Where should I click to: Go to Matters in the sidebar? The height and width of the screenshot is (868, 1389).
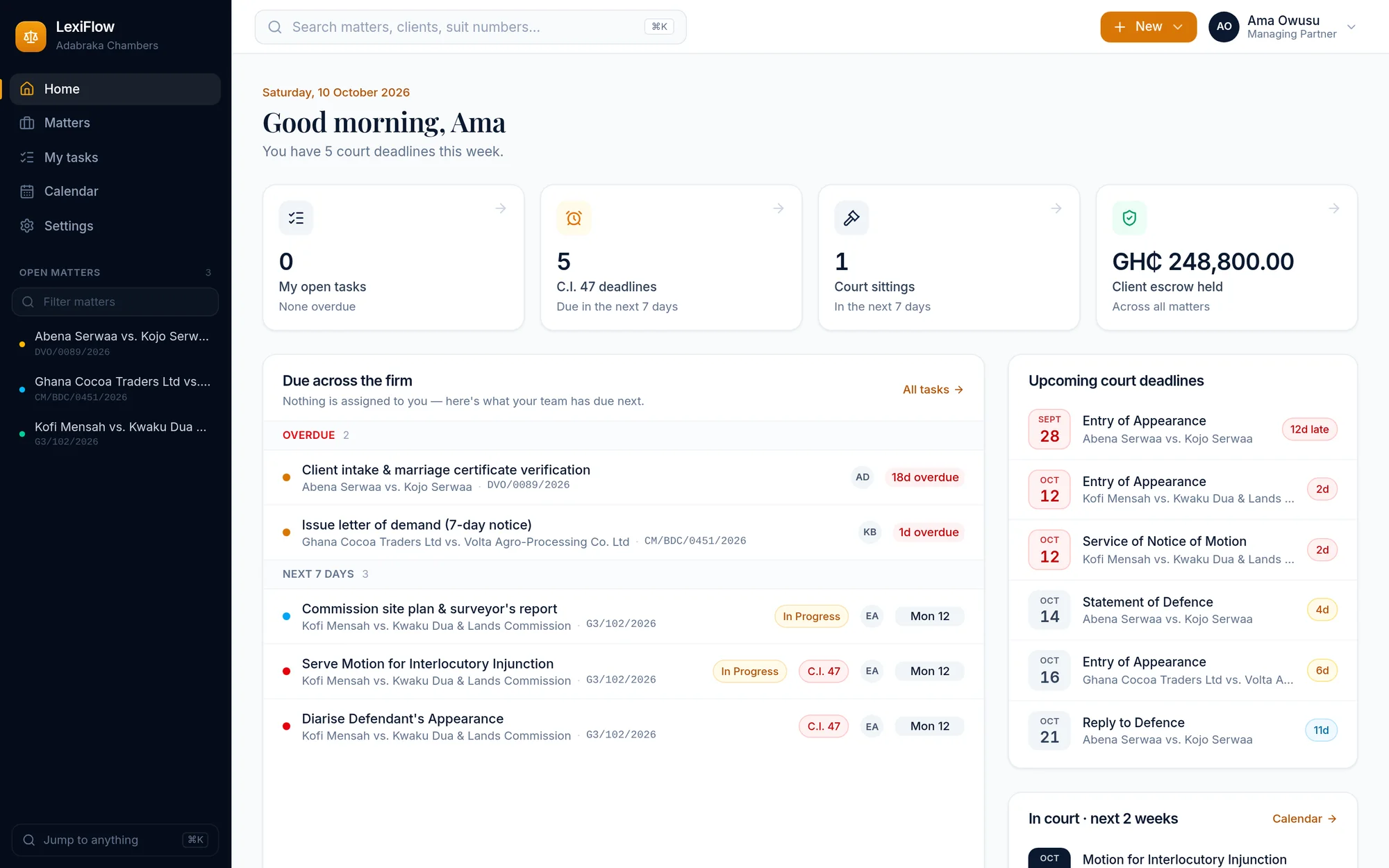point(115,123)
